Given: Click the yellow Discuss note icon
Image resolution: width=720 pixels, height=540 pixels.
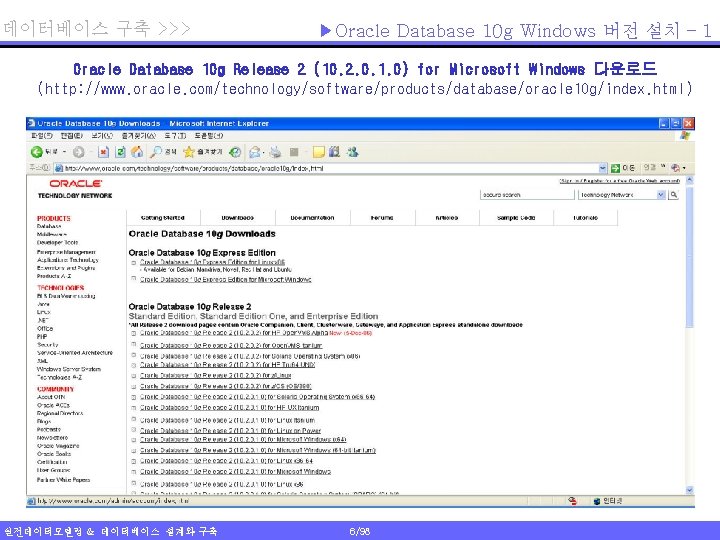Looking at the screenshot, I should (319, 152).
